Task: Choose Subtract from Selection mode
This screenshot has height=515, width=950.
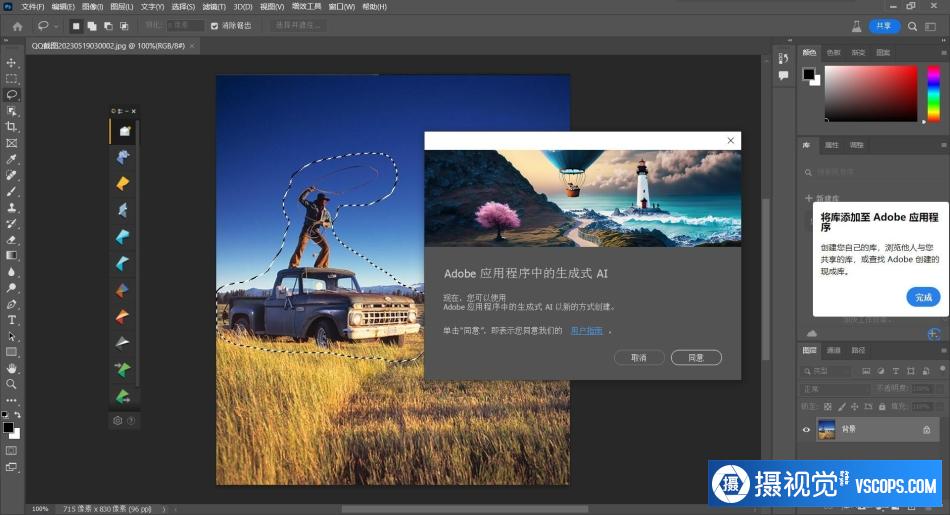Action: pyautogui.click(x=108, y=26)
